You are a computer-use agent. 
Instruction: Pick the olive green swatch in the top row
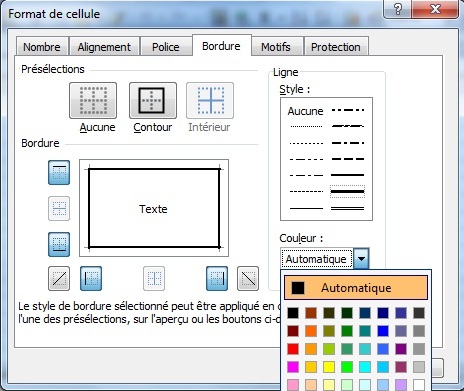pyautogui.click(x=329, y=313)
